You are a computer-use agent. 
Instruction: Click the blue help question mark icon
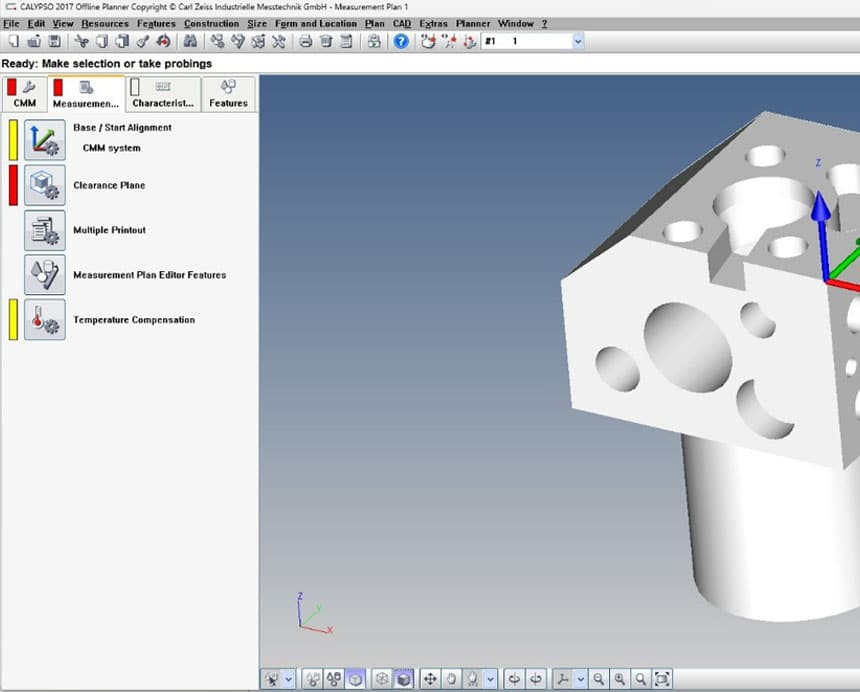tap(400, 41)
